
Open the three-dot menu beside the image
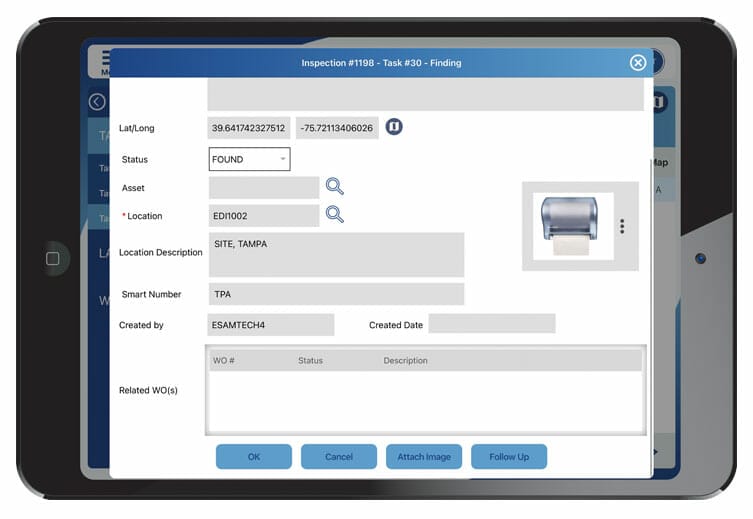point(622,226)
